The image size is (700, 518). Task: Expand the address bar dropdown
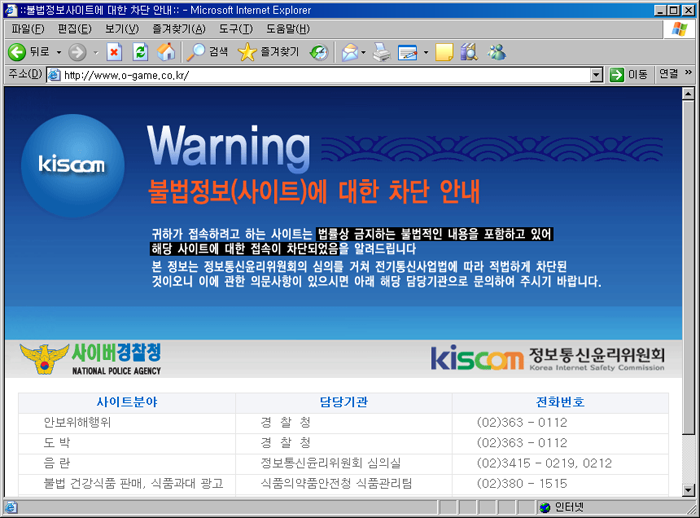point(596,75)
